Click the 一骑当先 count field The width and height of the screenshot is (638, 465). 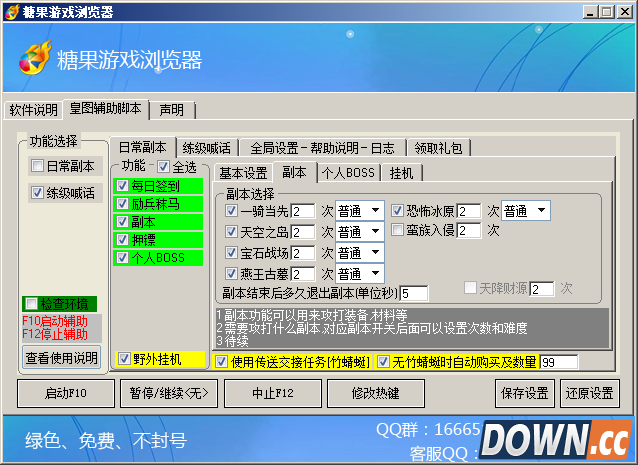coord(303,211)
